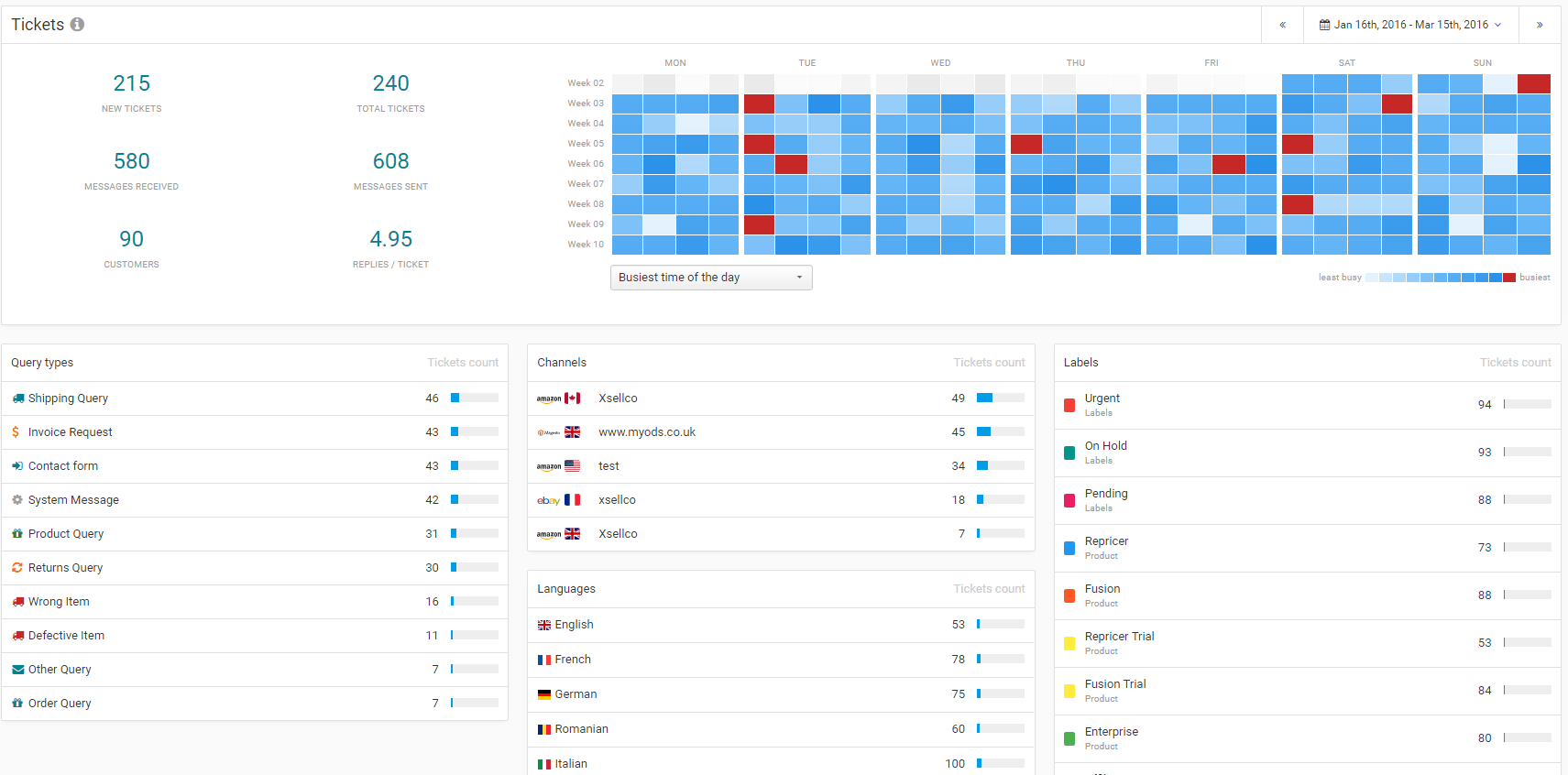Click the Contact form icon

17,466
